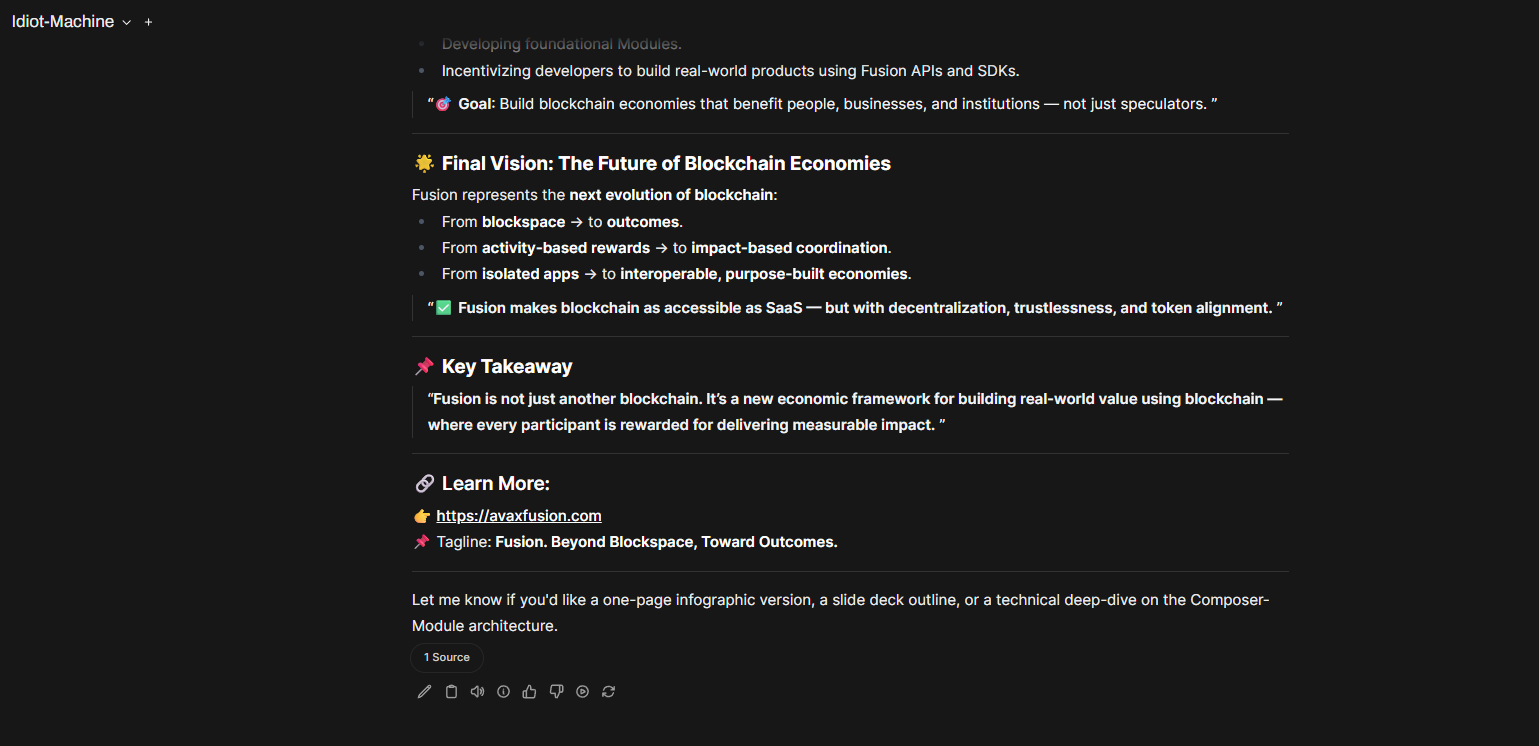
Task: Play the response with the Read Aloud speaker icon
Action: (x=477, y=691)
